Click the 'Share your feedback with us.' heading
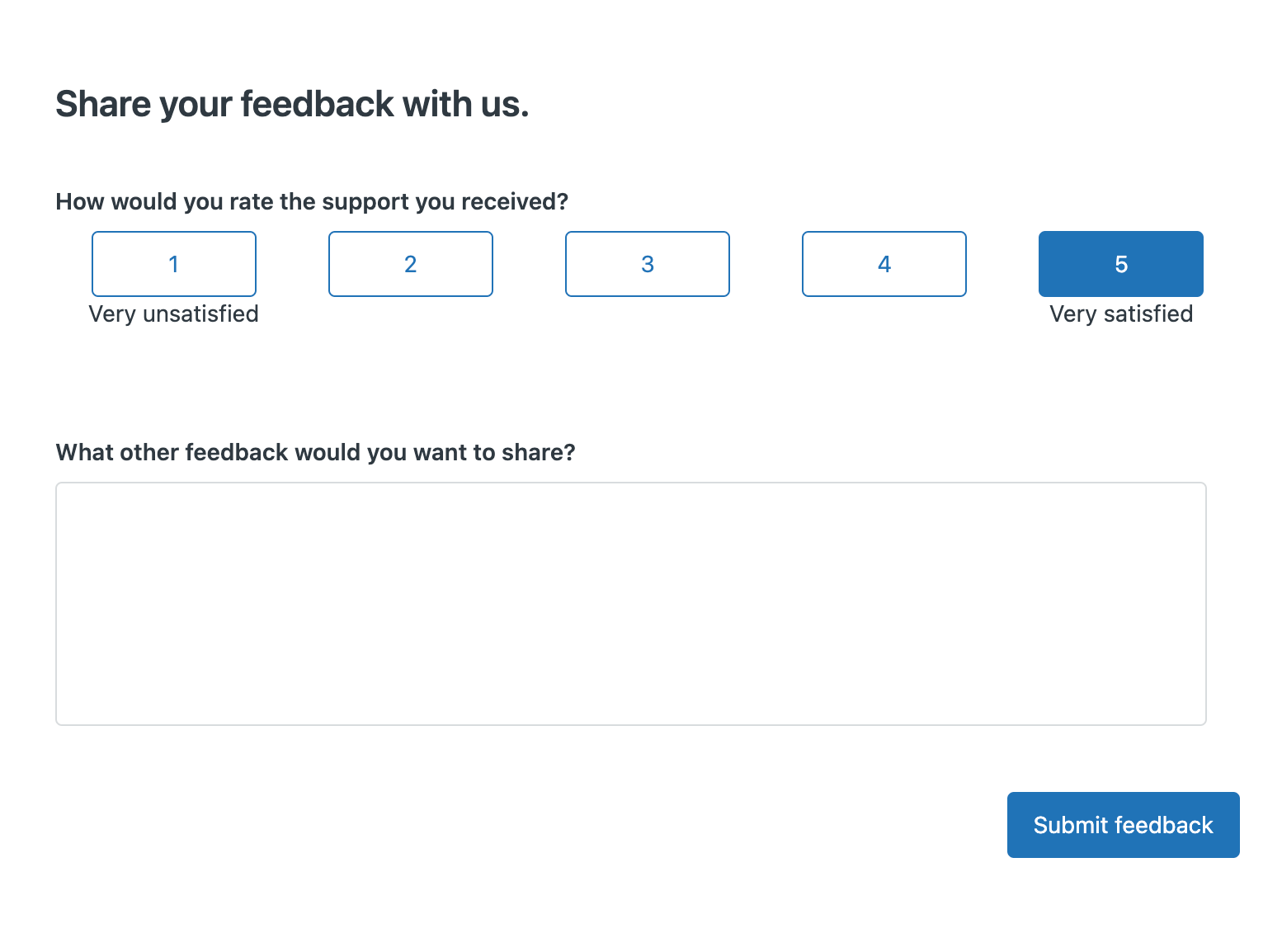Screen dimensions: 1282x952 (292, 105)
